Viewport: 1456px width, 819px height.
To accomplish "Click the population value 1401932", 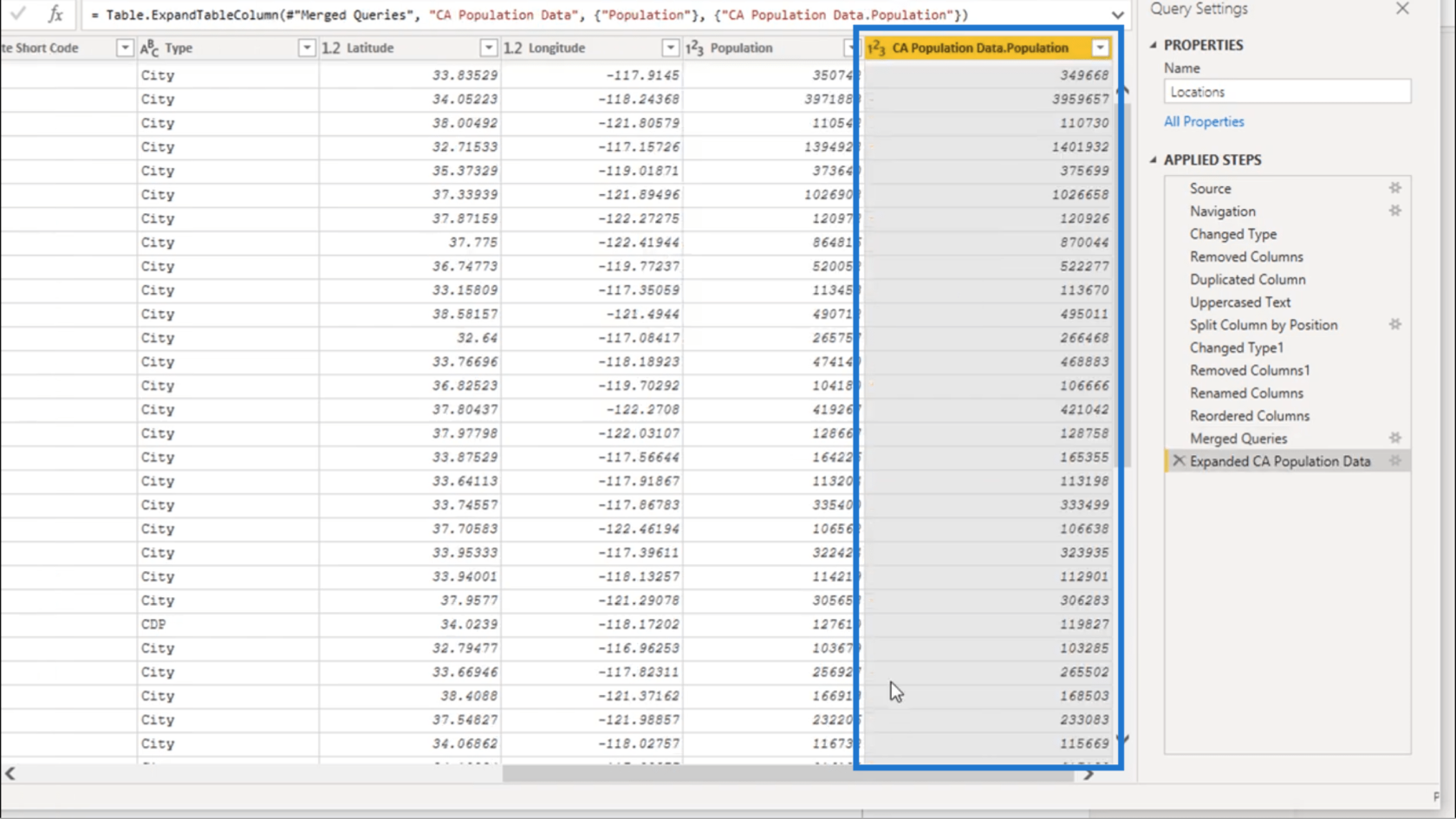I will [1080, 147].
